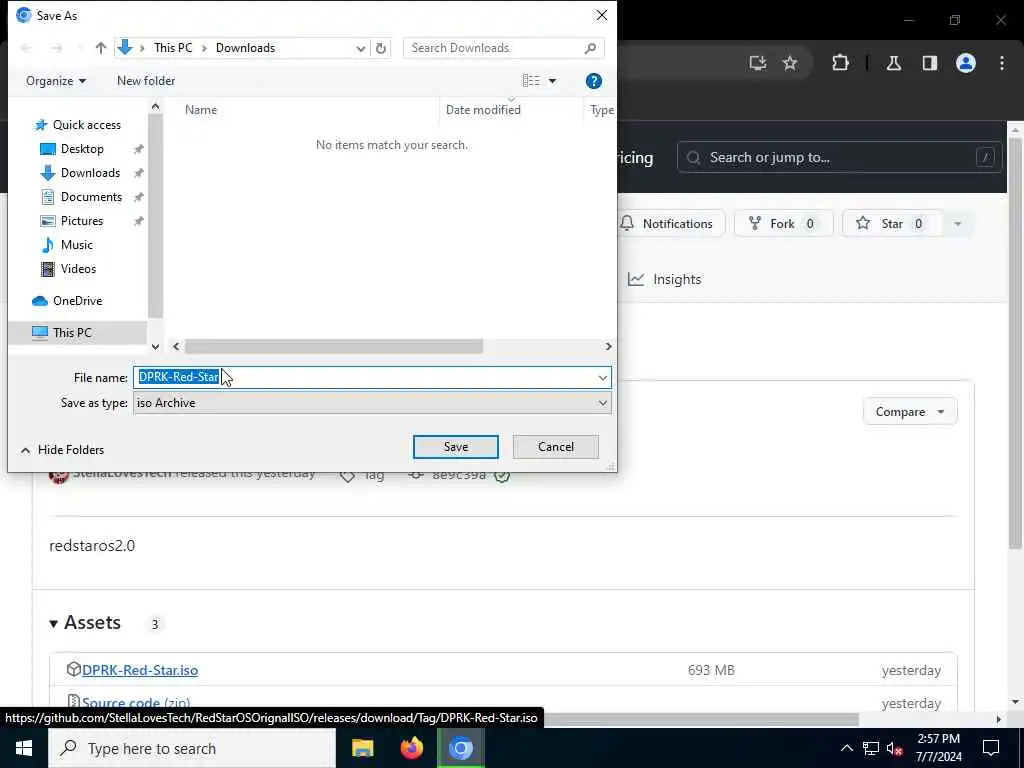Go up one folder level with Up arrow
This screenshot has width=1024, height=768.
(101, 48)
